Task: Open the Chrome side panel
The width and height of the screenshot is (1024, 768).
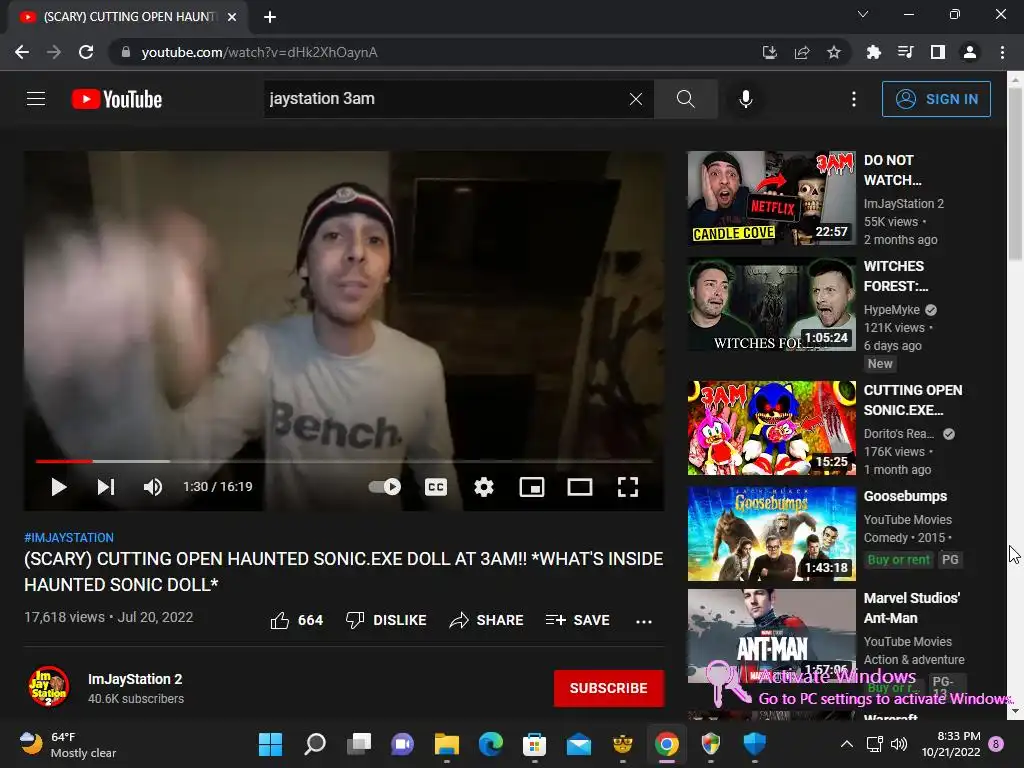Action: pos(938,52)
